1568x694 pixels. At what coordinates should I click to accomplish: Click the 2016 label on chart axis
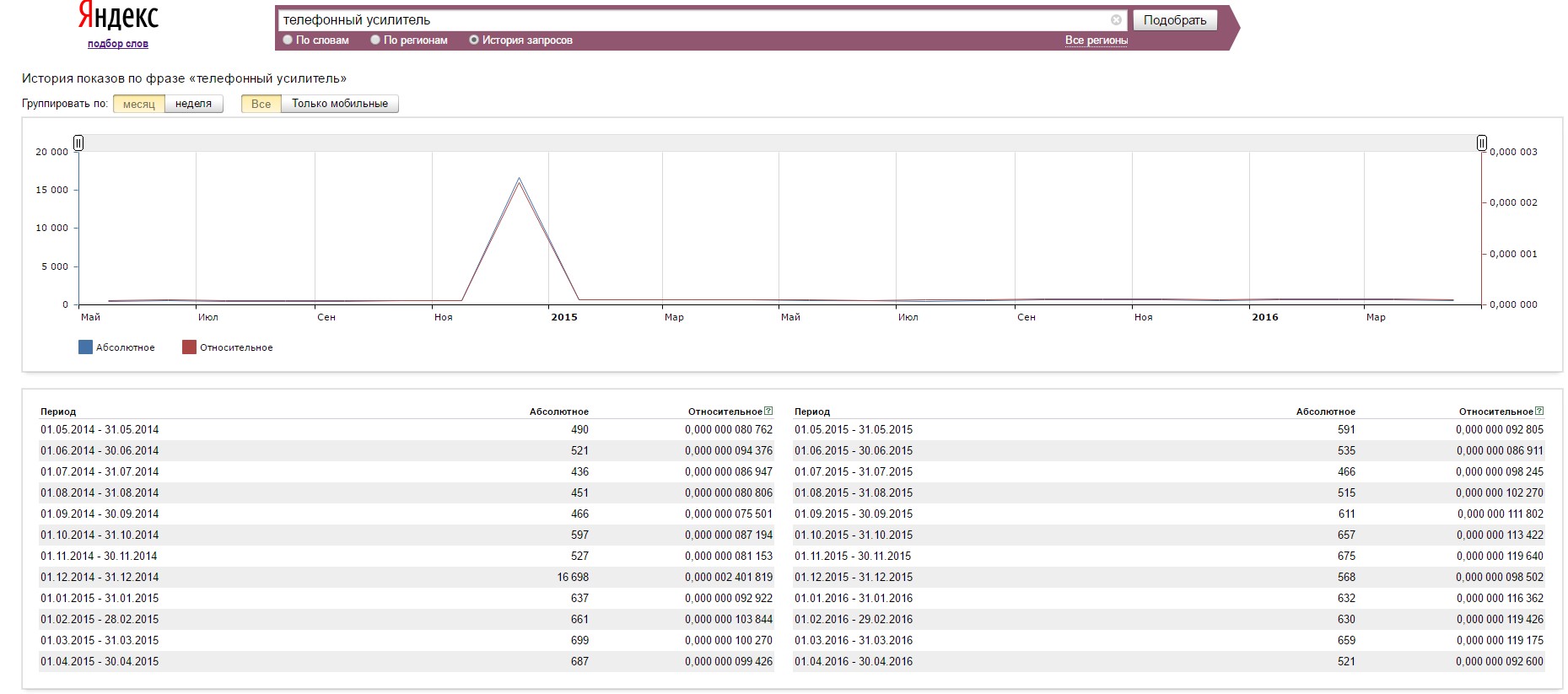tap(1265, 317)
